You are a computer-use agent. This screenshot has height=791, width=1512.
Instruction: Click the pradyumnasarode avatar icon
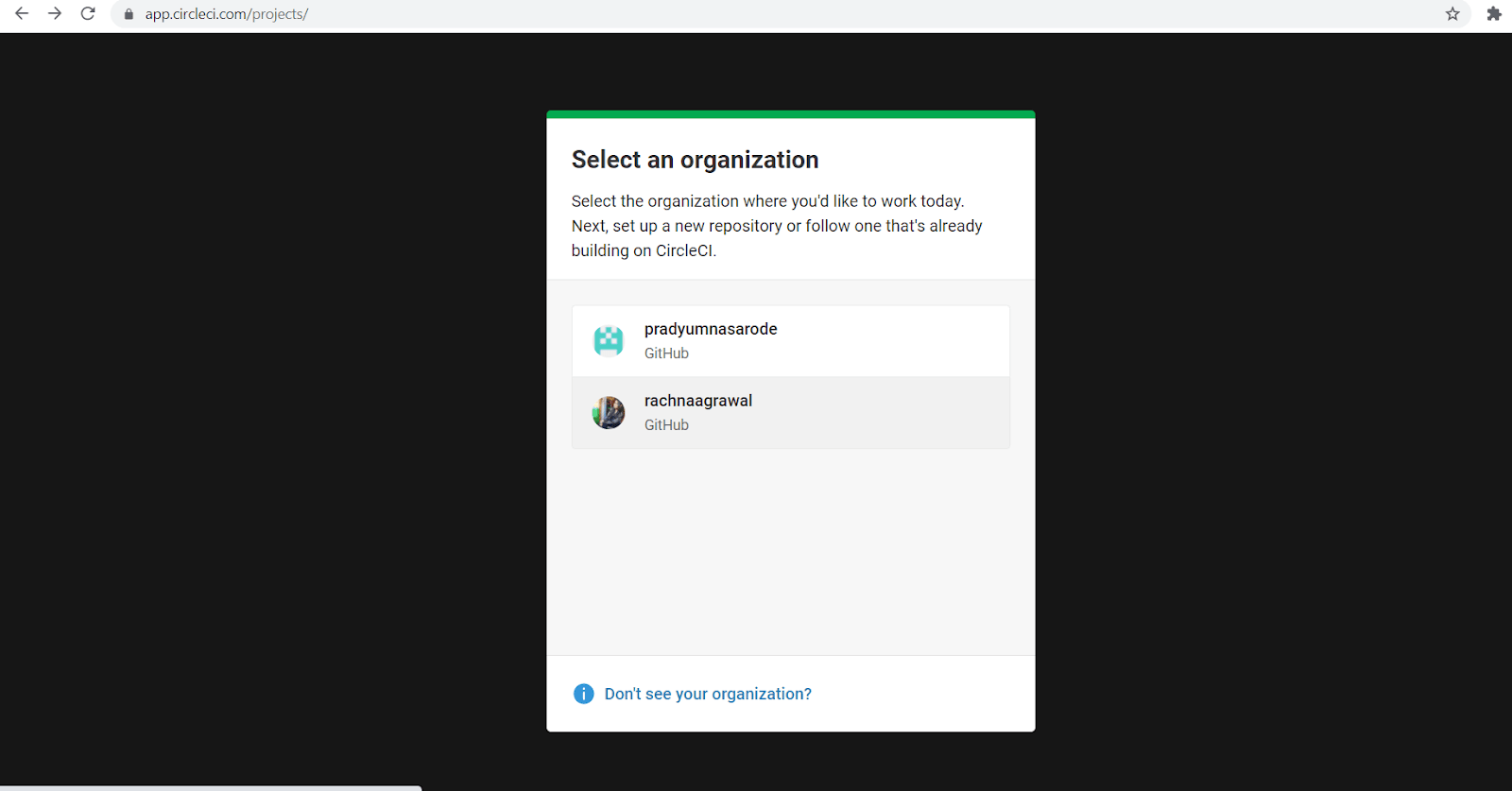(609, 341)
